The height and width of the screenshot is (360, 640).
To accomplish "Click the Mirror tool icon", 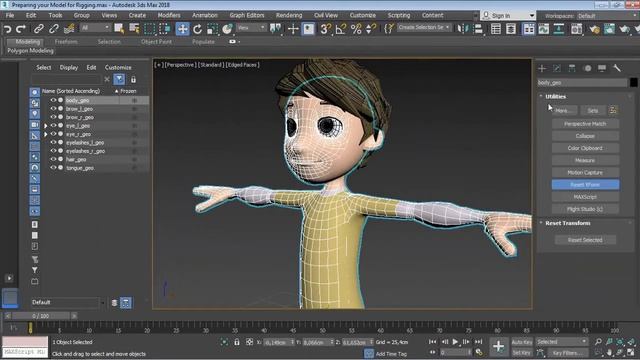I will 462,29.
